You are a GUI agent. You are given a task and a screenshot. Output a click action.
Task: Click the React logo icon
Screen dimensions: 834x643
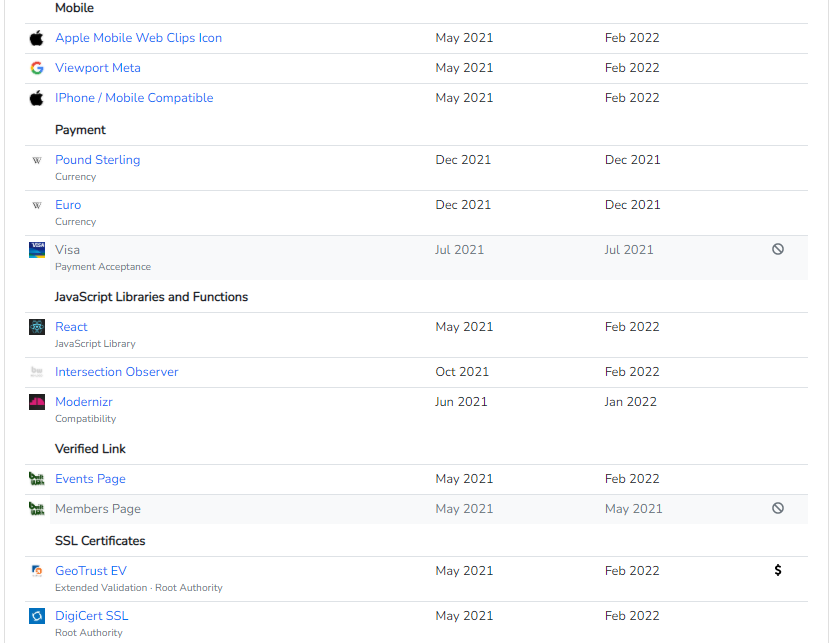[x=37, y=327]
